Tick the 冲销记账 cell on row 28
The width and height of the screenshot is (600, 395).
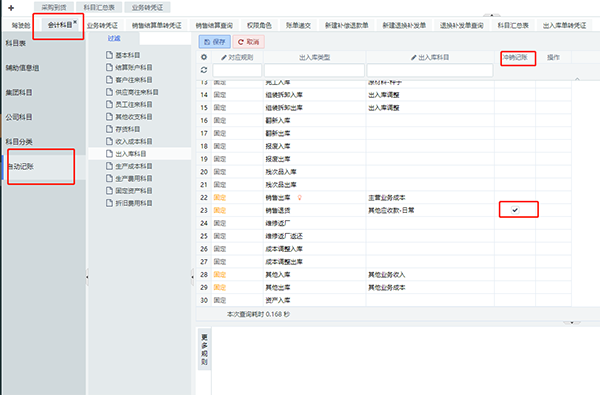coord(515,274)
